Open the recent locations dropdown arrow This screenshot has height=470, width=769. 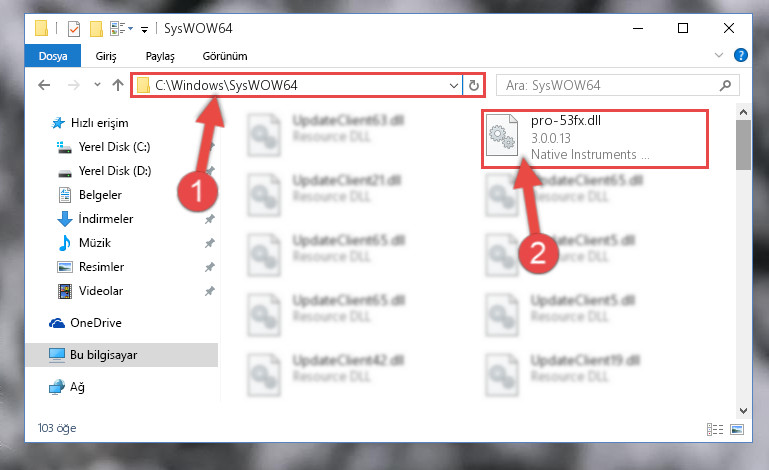97,85
